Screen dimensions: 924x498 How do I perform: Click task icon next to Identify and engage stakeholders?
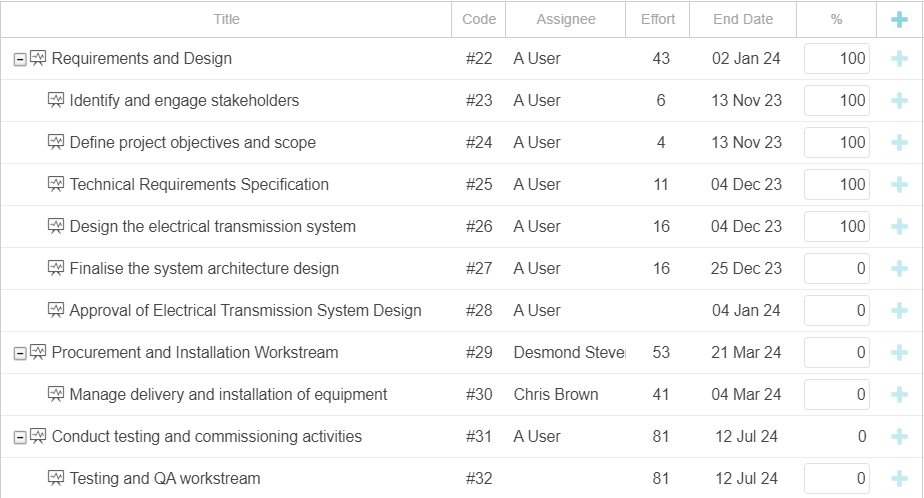tap(55, 100)
